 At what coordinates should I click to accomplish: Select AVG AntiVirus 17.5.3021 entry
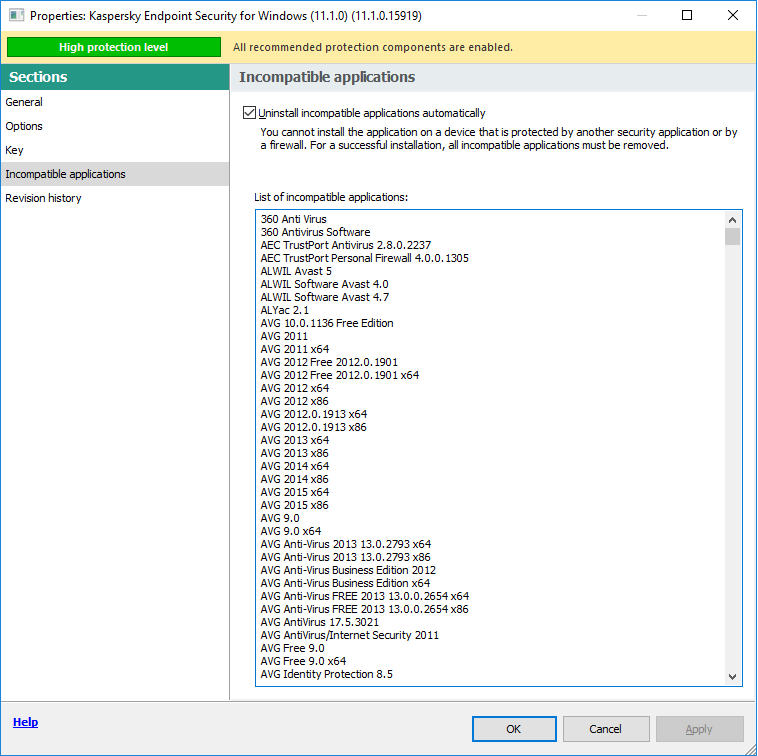tap(320, 623)
